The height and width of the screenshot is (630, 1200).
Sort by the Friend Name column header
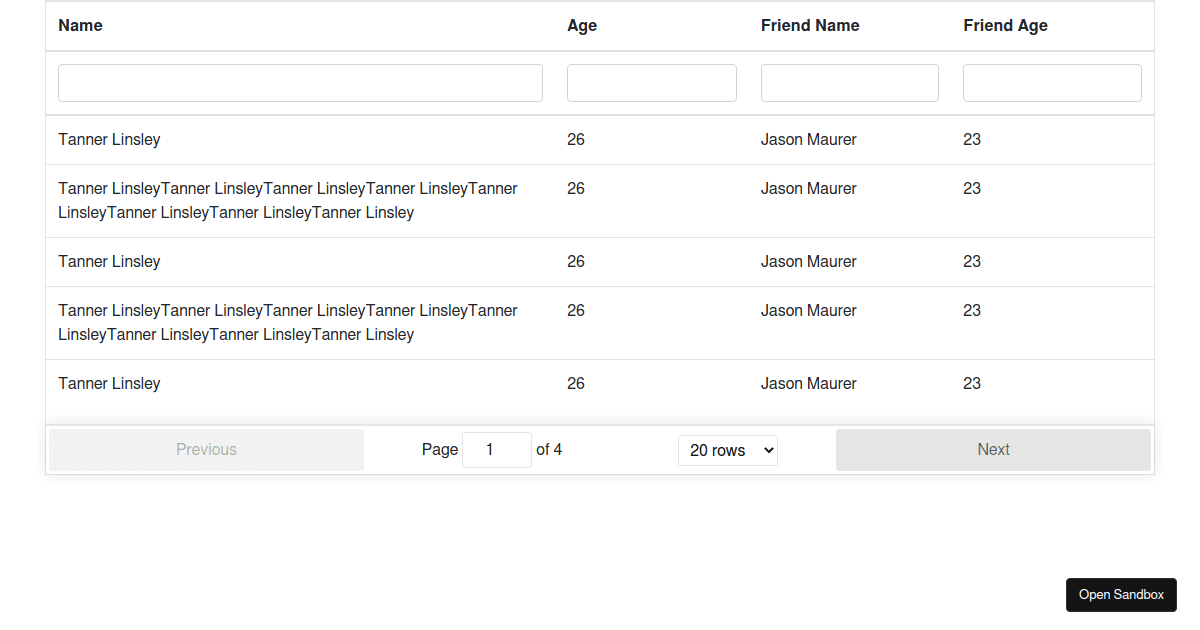click(x=810, y=25)
